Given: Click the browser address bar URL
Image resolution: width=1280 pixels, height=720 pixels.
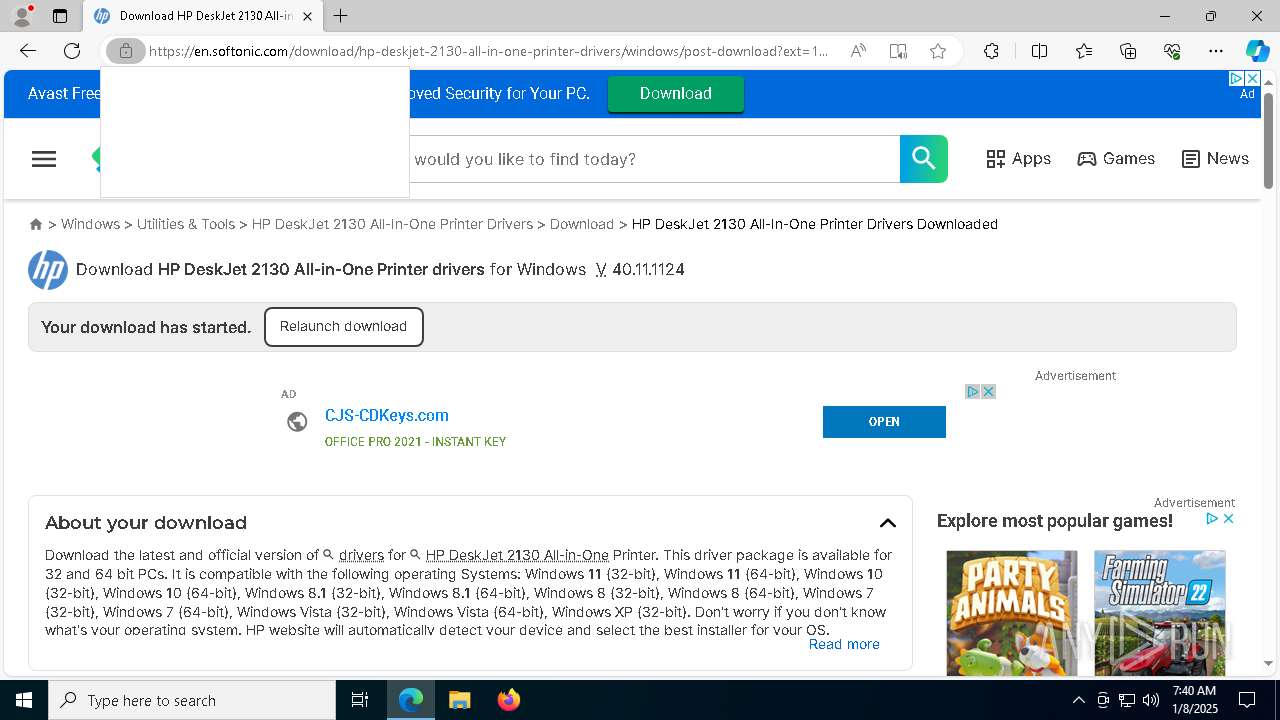Looking at the screenshot, I should point(488,51).
